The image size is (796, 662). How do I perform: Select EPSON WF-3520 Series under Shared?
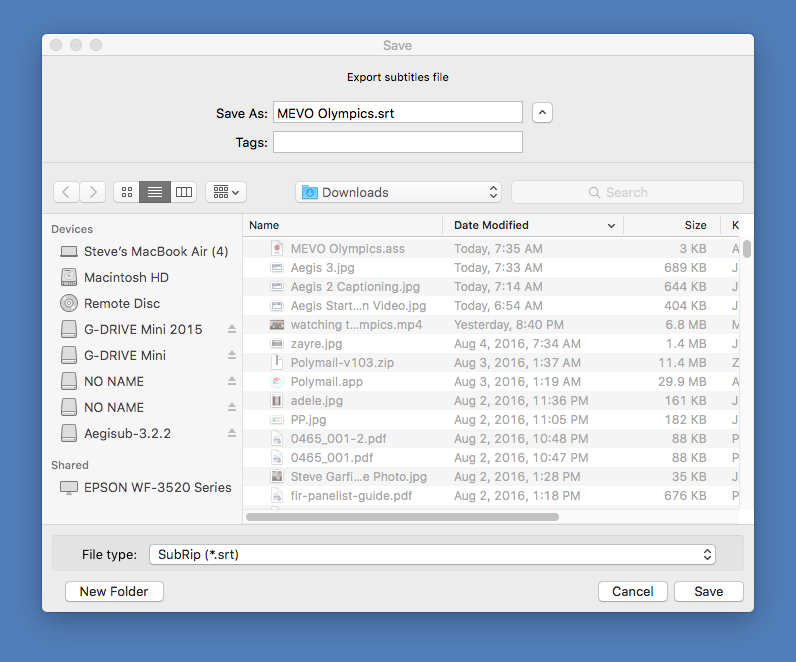click(x=144, y=487)
